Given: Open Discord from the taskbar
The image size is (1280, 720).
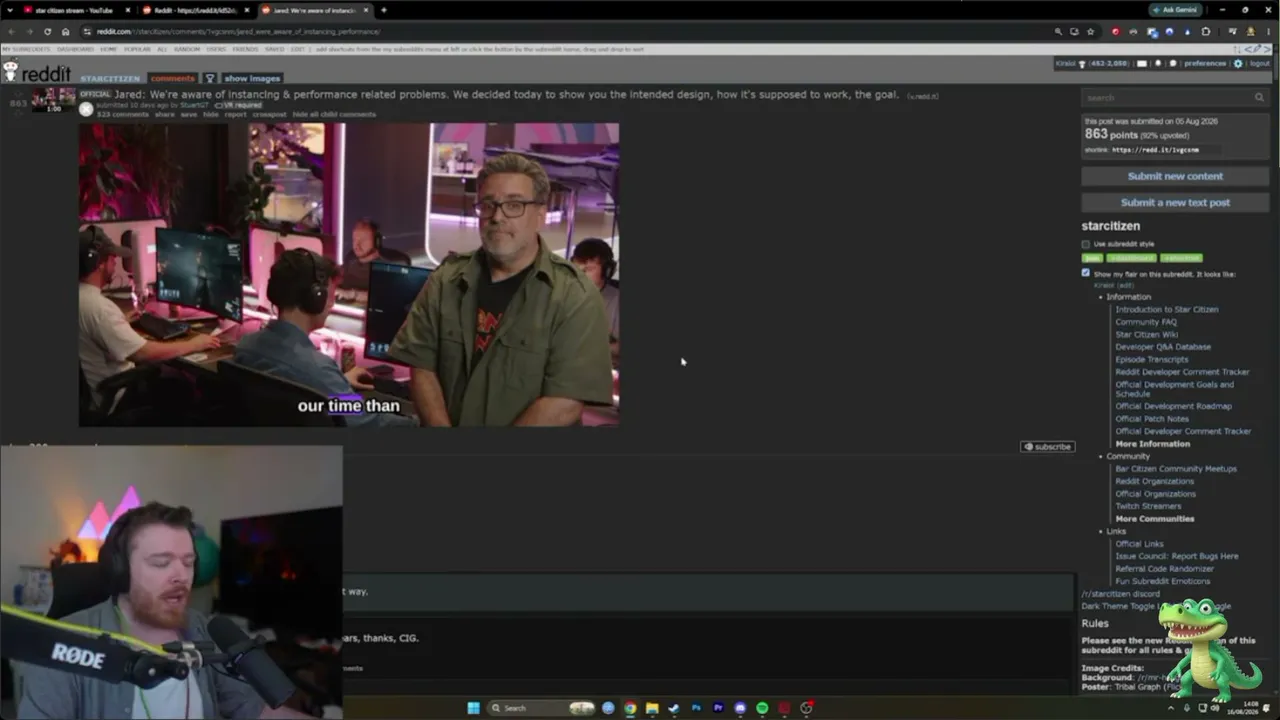Looking at the screenshot, I should 740,708.
